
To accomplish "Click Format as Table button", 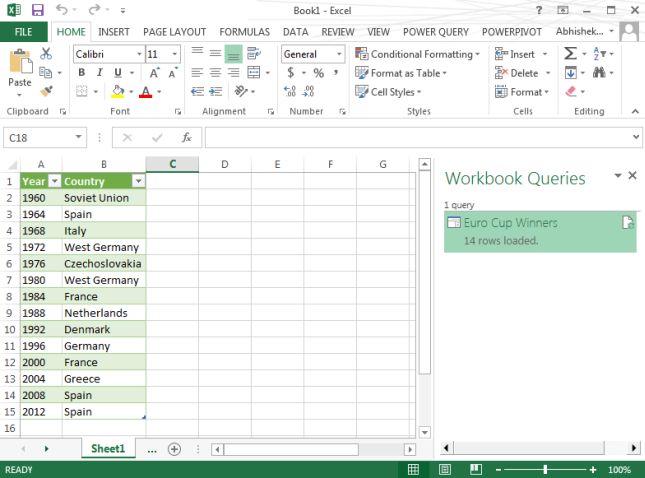I will pos(401,73).
